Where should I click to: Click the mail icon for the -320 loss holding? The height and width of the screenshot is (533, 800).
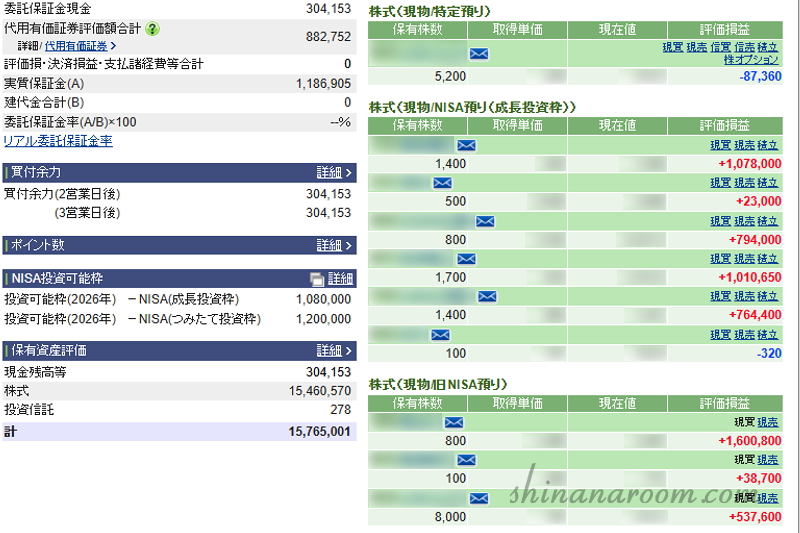(440, 335)
